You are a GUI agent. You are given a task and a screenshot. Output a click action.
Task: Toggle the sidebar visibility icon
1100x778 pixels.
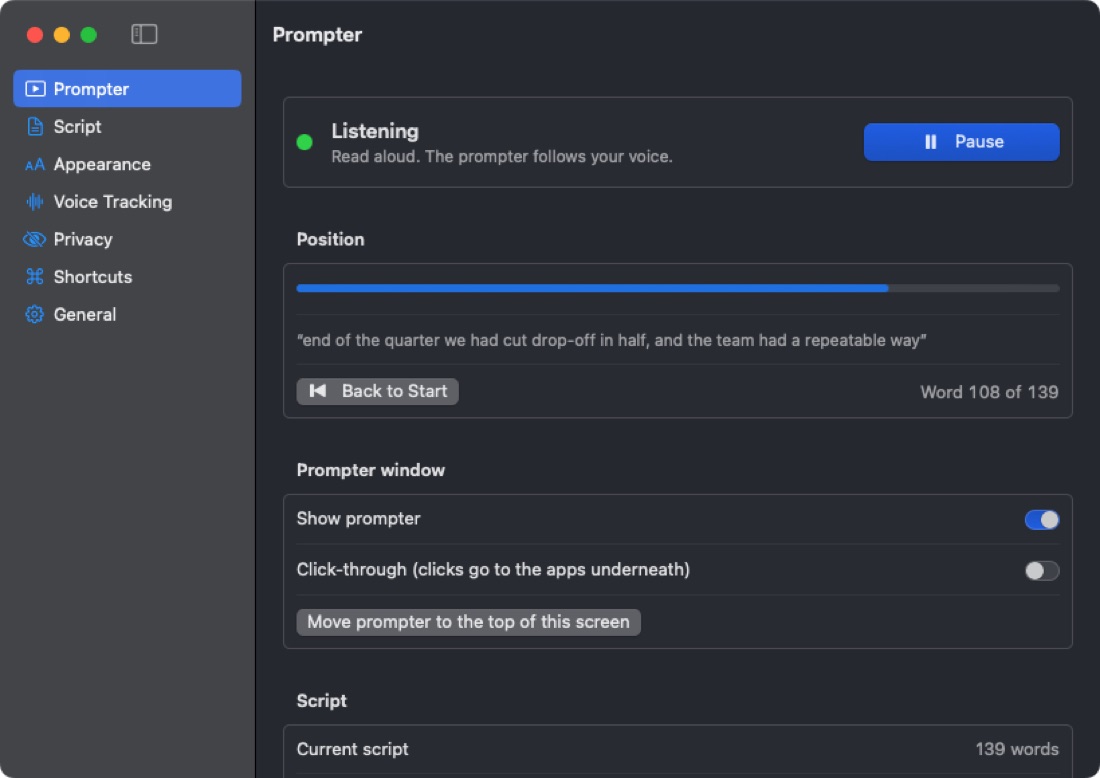144,34
